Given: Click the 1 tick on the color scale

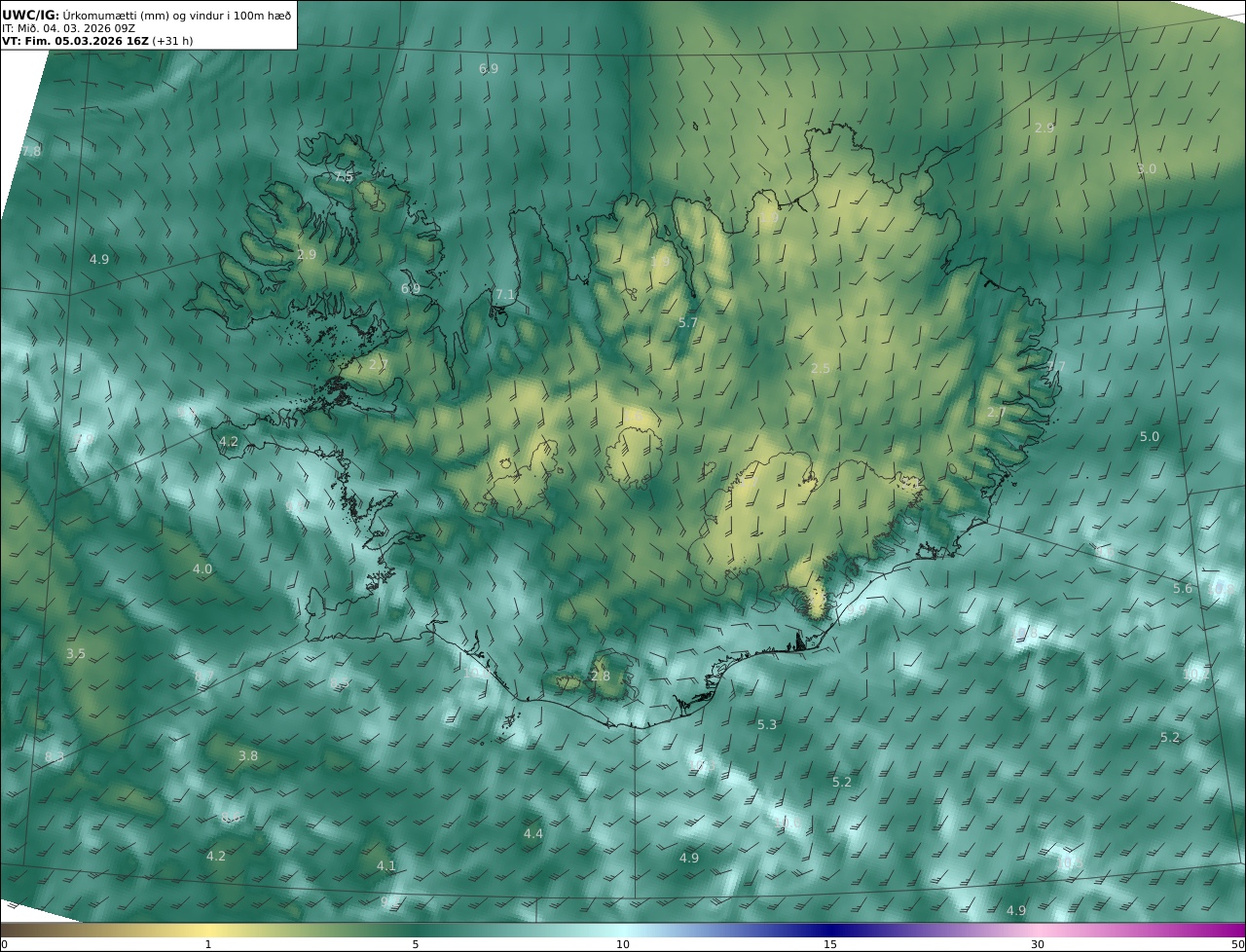Looking at the screenshot, I should [x=208, y=945].
